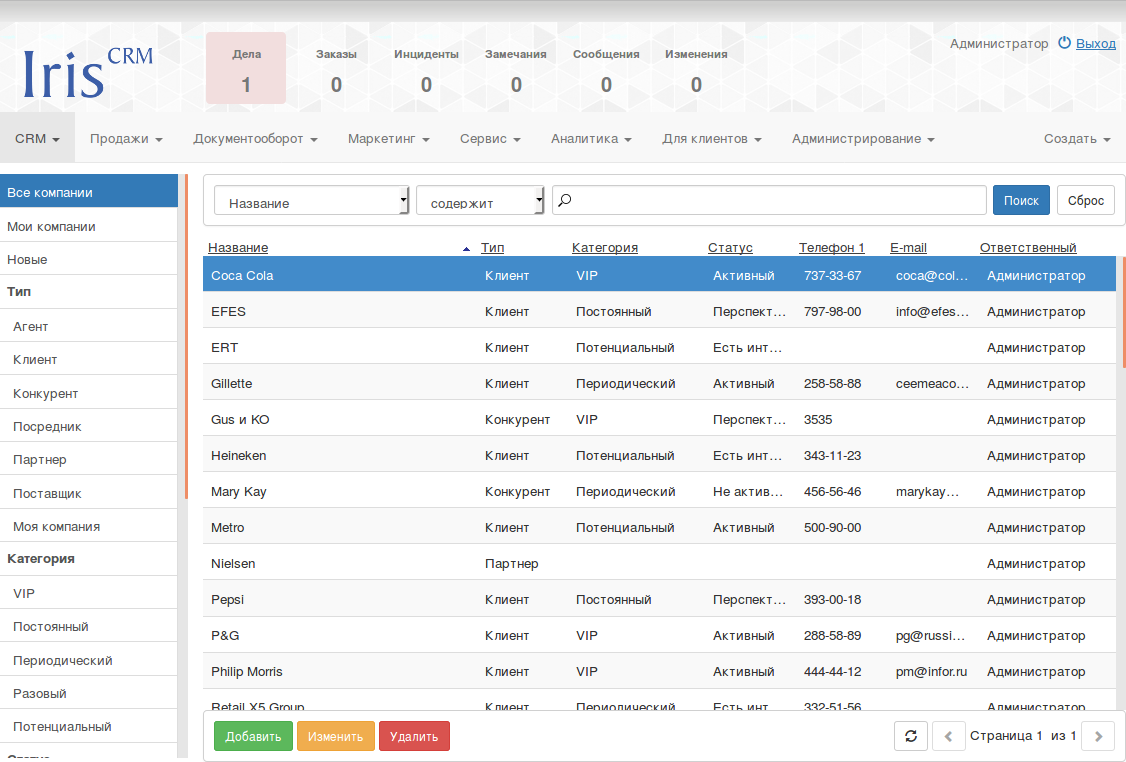Open the Продажи menu
Viewport: 1126px width, 762px height.
126,138
